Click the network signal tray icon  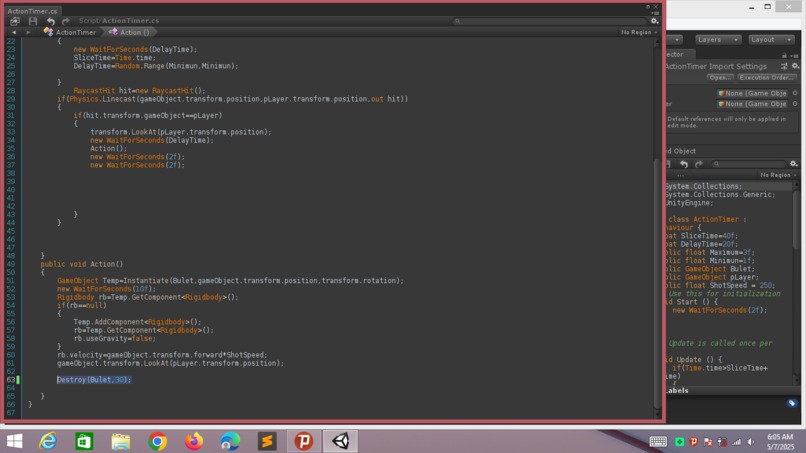pyautogui.click(x=737, y=442)
